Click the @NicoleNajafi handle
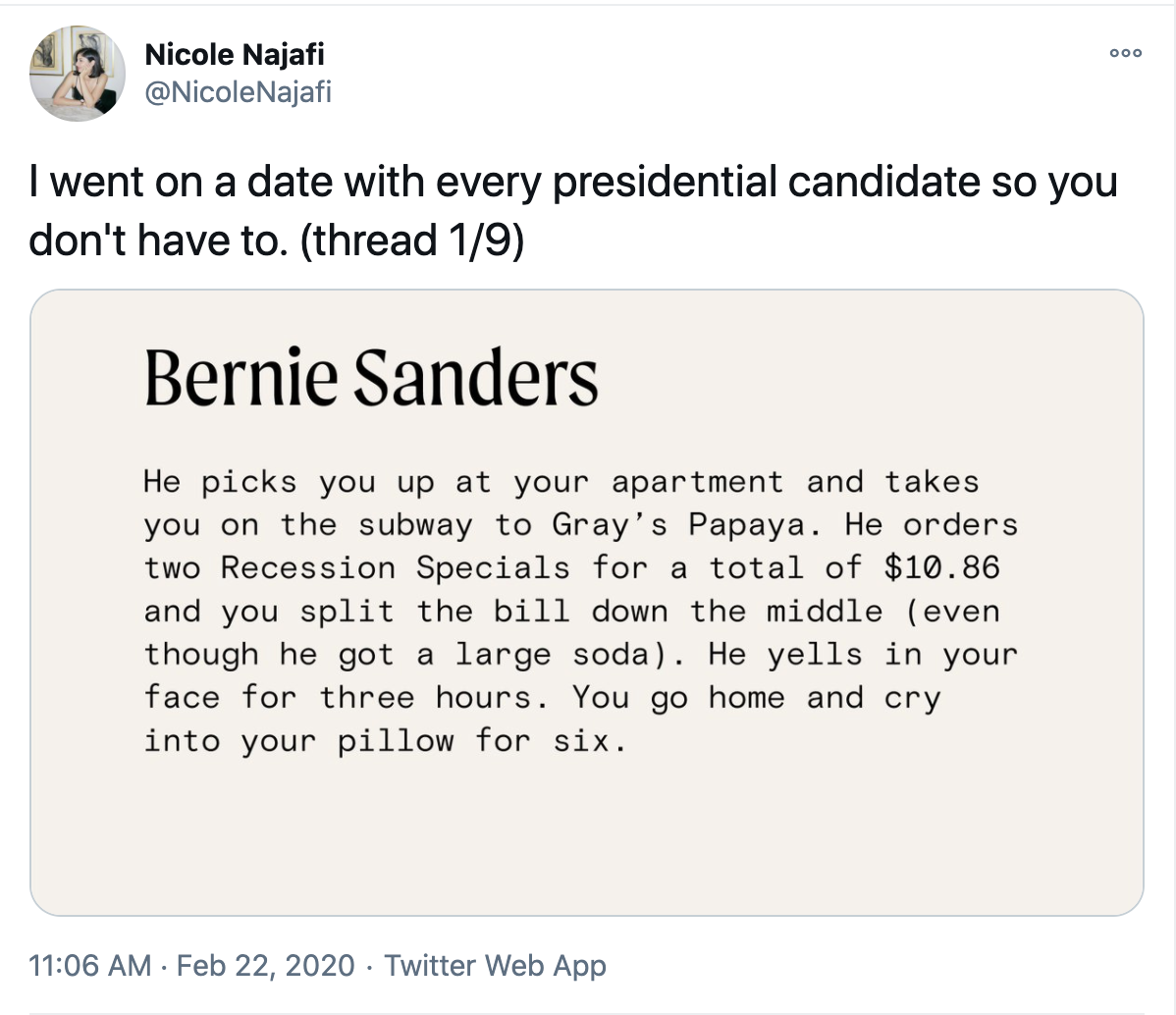Viewport: 1176px width, 1015px height. [239, 93]
